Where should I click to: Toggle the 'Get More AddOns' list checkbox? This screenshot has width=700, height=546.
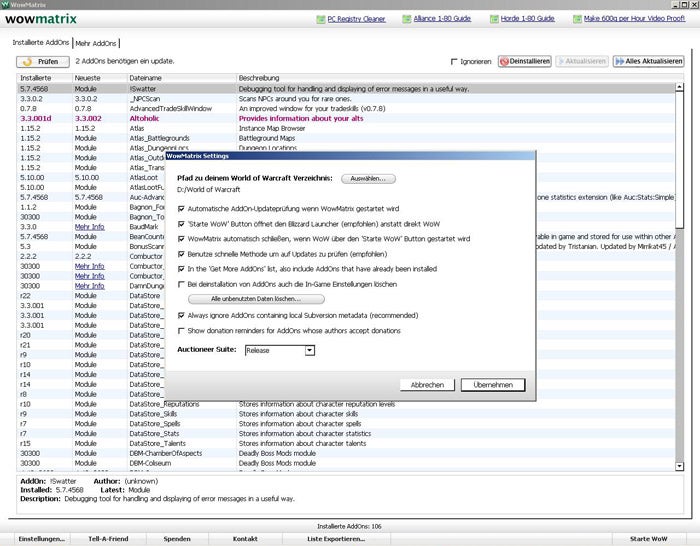coord(181,269)
